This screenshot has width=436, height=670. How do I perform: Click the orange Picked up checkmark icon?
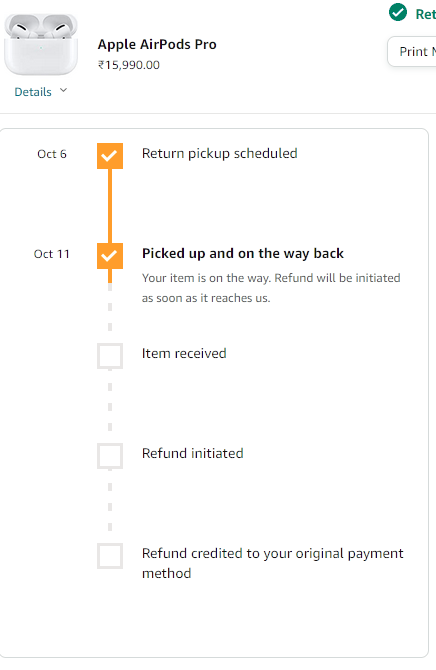point(110,256)
